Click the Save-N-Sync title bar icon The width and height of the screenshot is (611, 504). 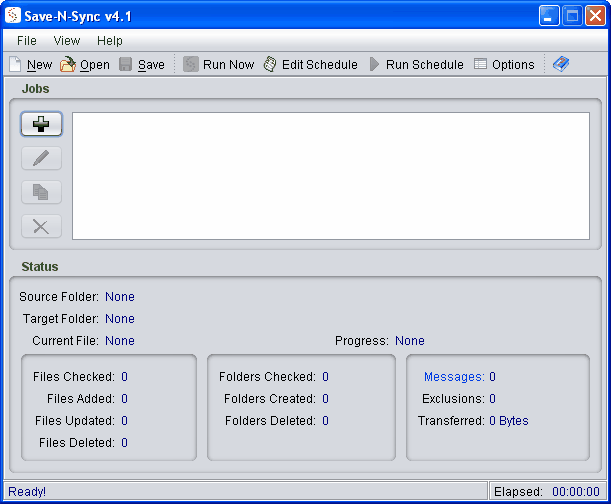coord(12,16)
